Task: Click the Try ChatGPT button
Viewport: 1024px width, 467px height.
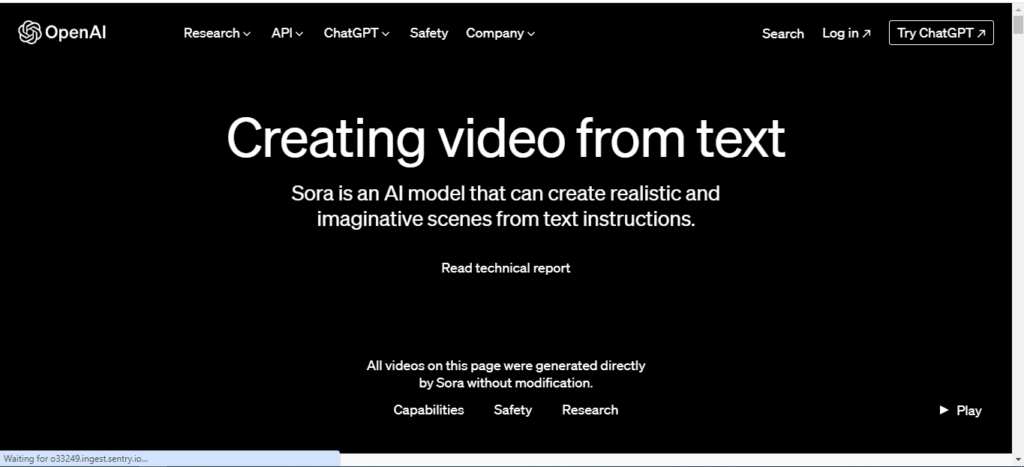Action: pyautogui.click(x=941, y=33)
